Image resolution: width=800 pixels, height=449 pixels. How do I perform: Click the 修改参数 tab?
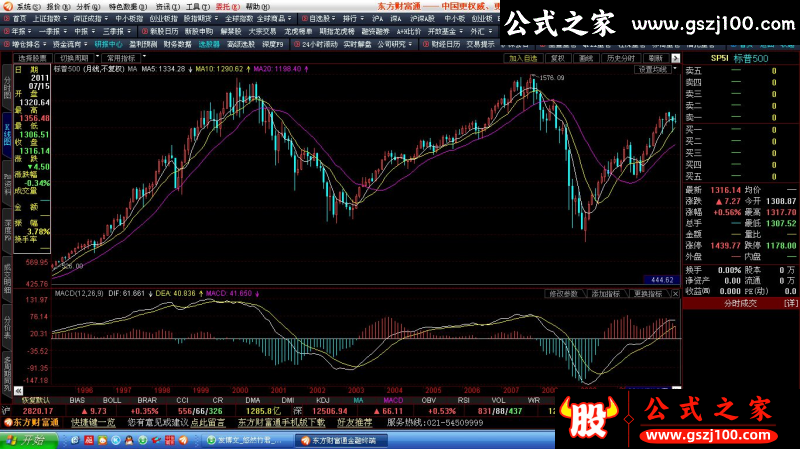564,294
